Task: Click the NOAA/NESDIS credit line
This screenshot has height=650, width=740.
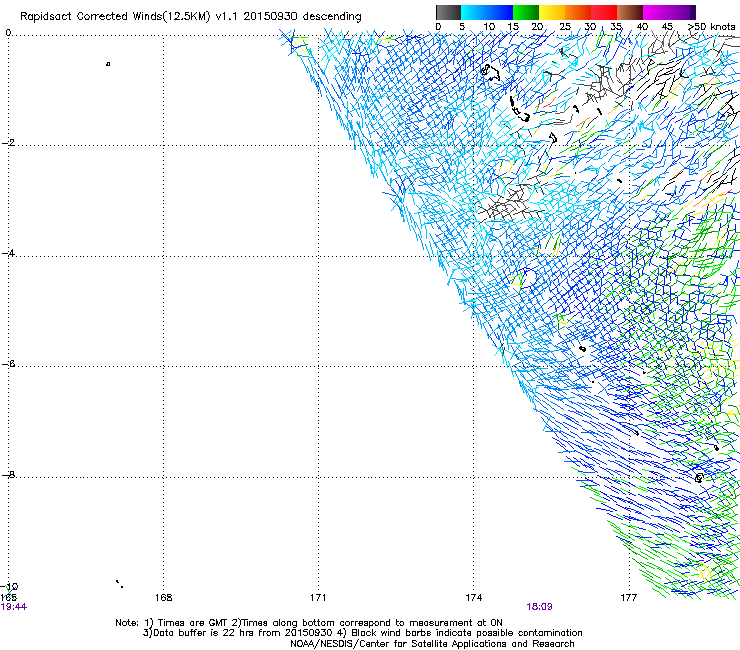Action: coord(432,644)
